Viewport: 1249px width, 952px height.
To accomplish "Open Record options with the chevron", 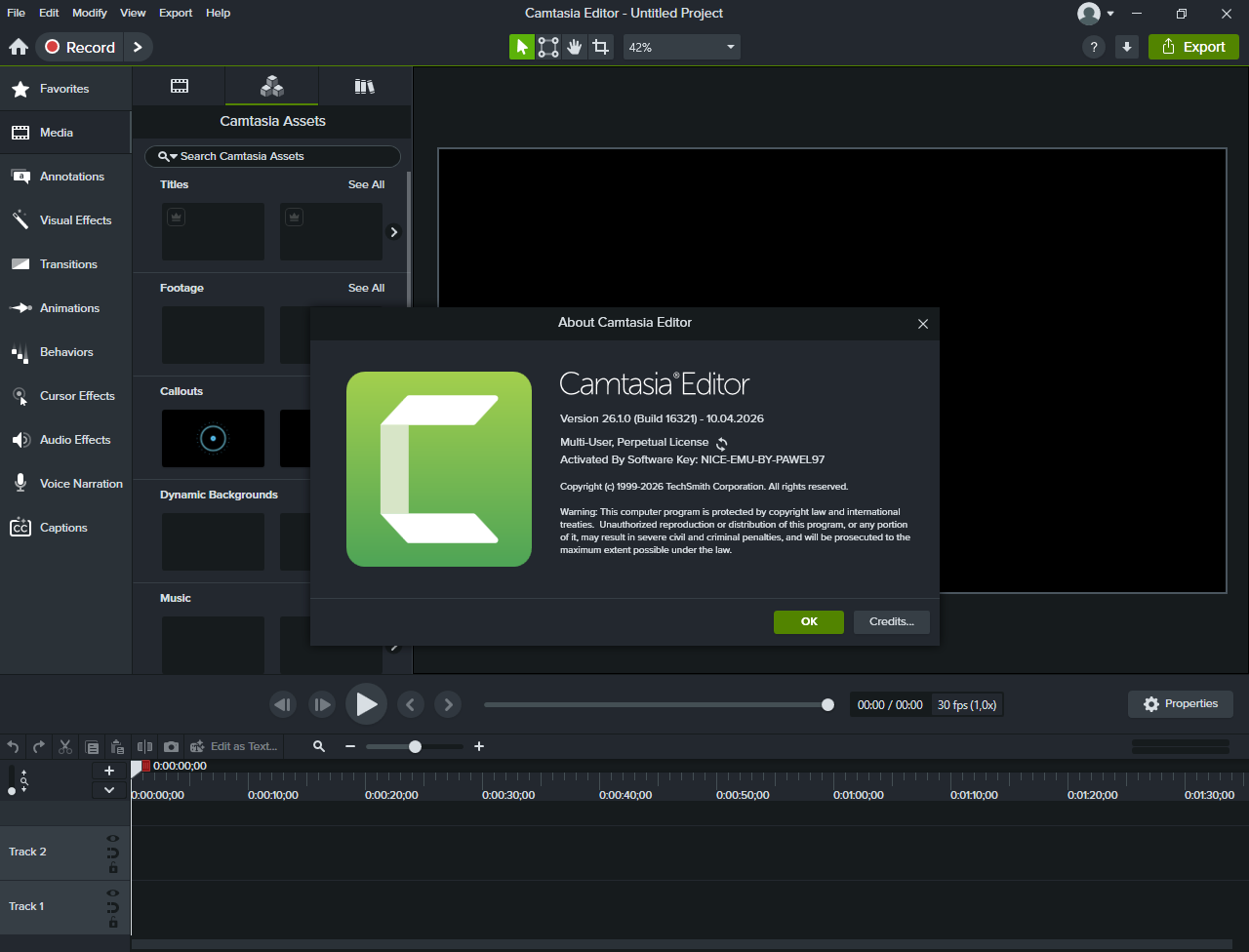I will pos(139,47).
